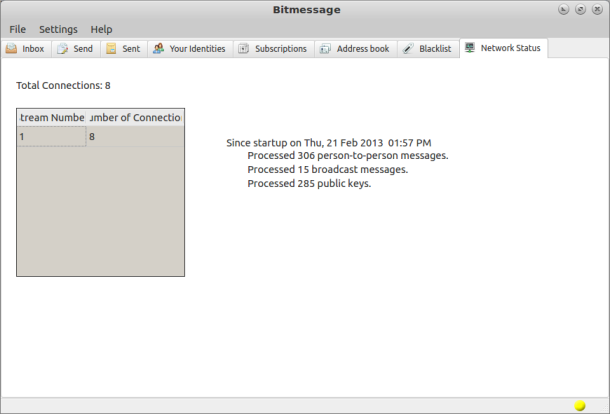Click the Your Identities people icon
The height and width of the screenshot is (414, 610).
point(158,48)
